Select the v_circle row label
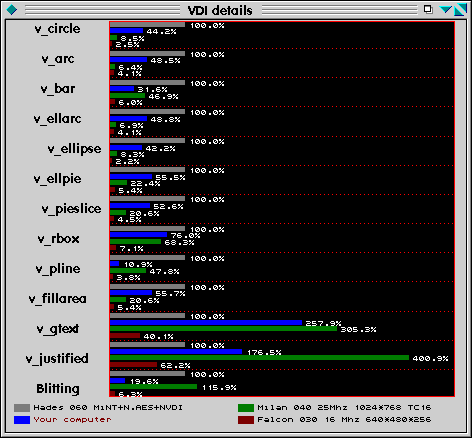 coord(57,29)
